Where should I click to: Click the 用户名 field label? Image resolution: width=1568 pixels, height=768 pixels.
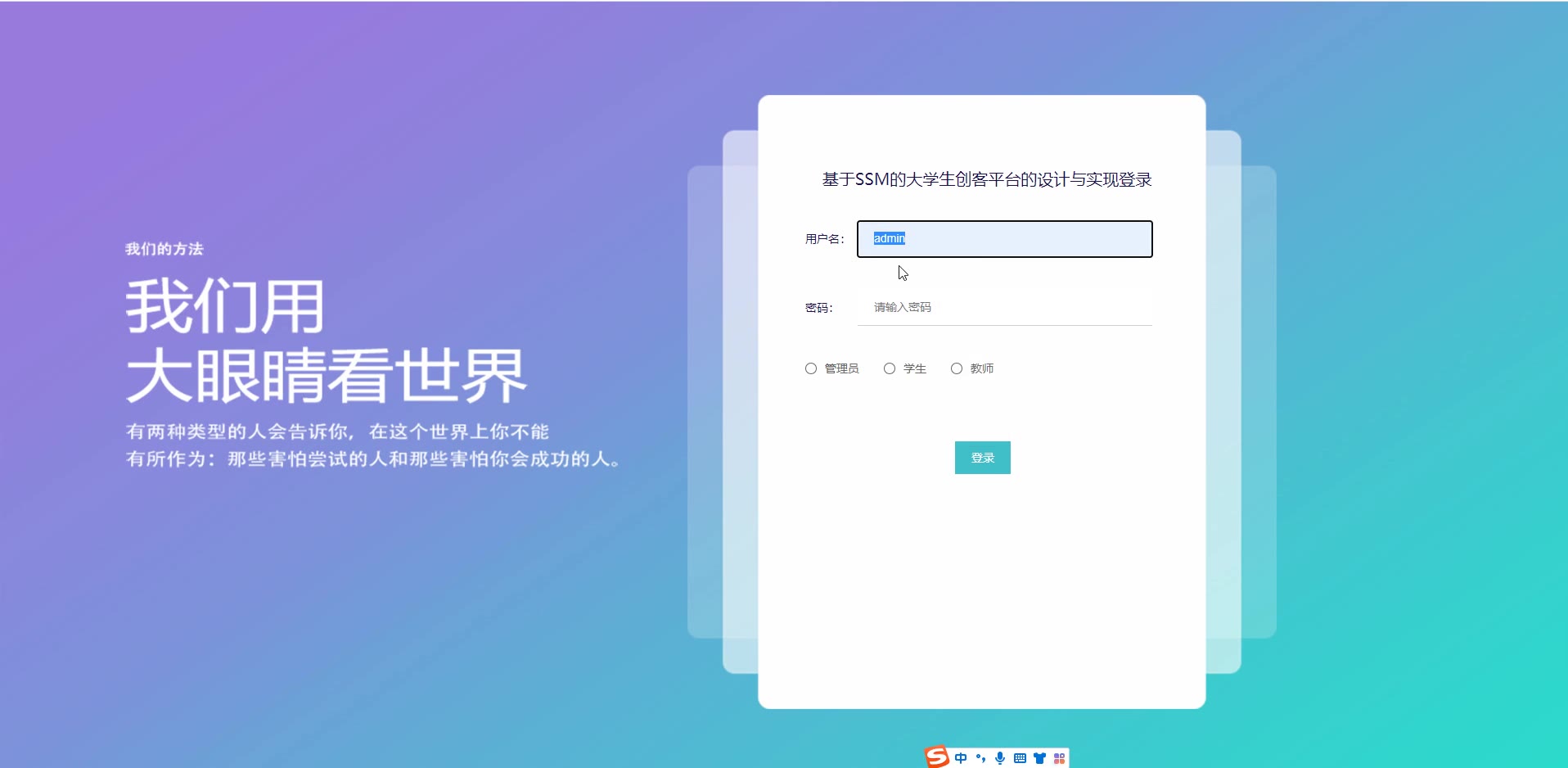click(x=824, y=239)
